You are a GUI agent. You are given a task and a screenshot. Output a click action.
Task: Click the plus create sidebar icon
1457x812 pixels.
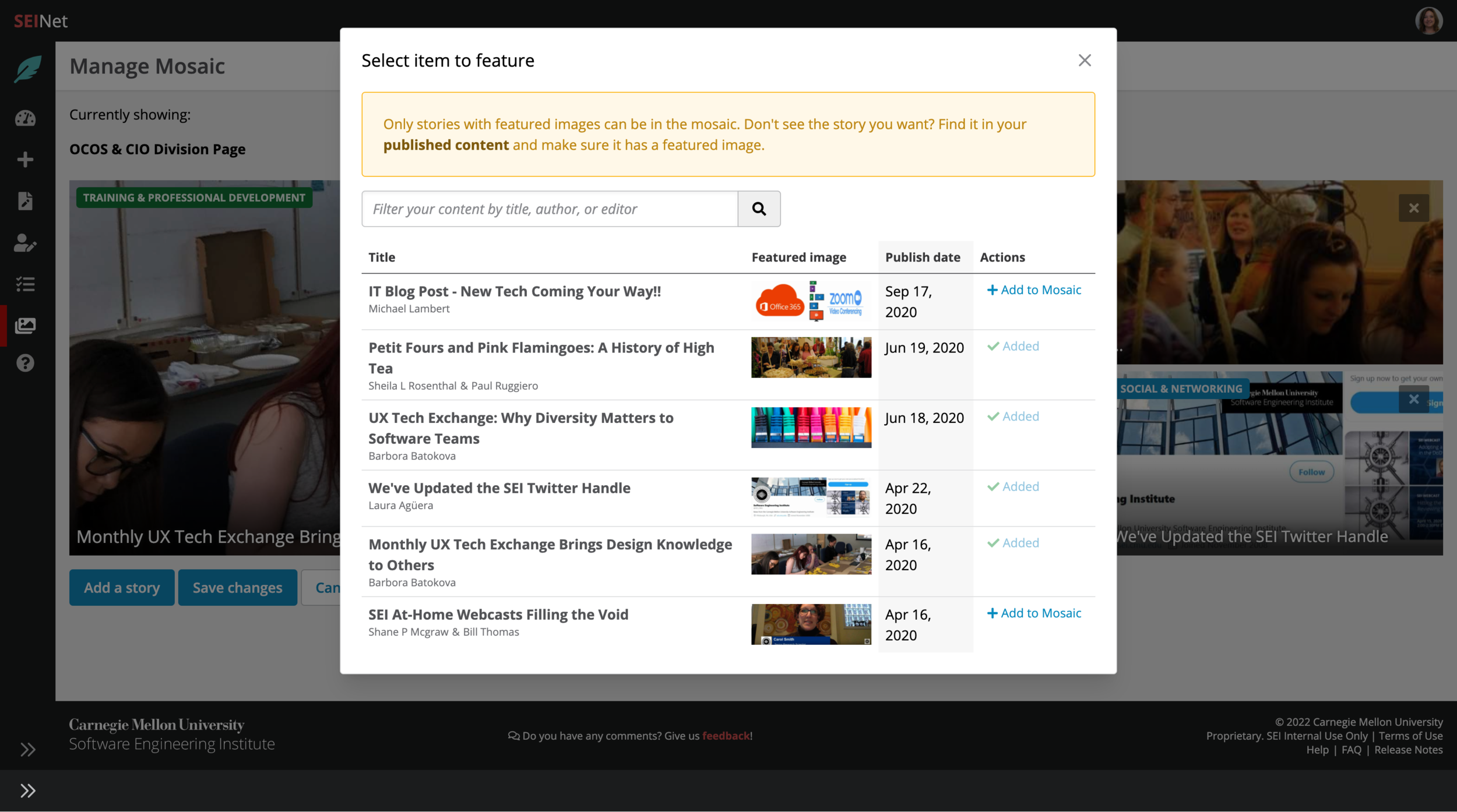pyautogui.click(x=25, y=160)
